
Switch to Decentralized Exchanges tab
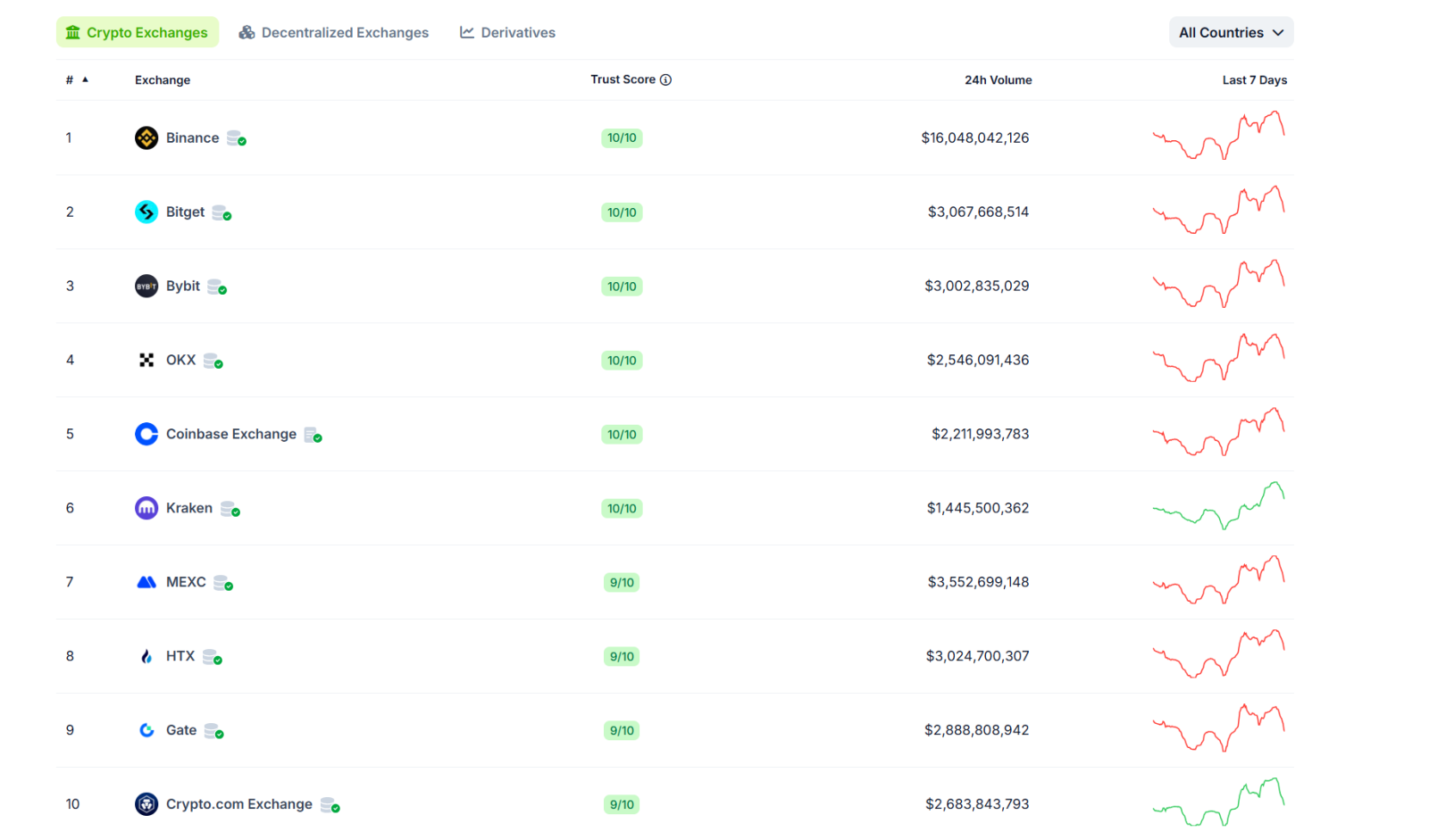(333, 32)
